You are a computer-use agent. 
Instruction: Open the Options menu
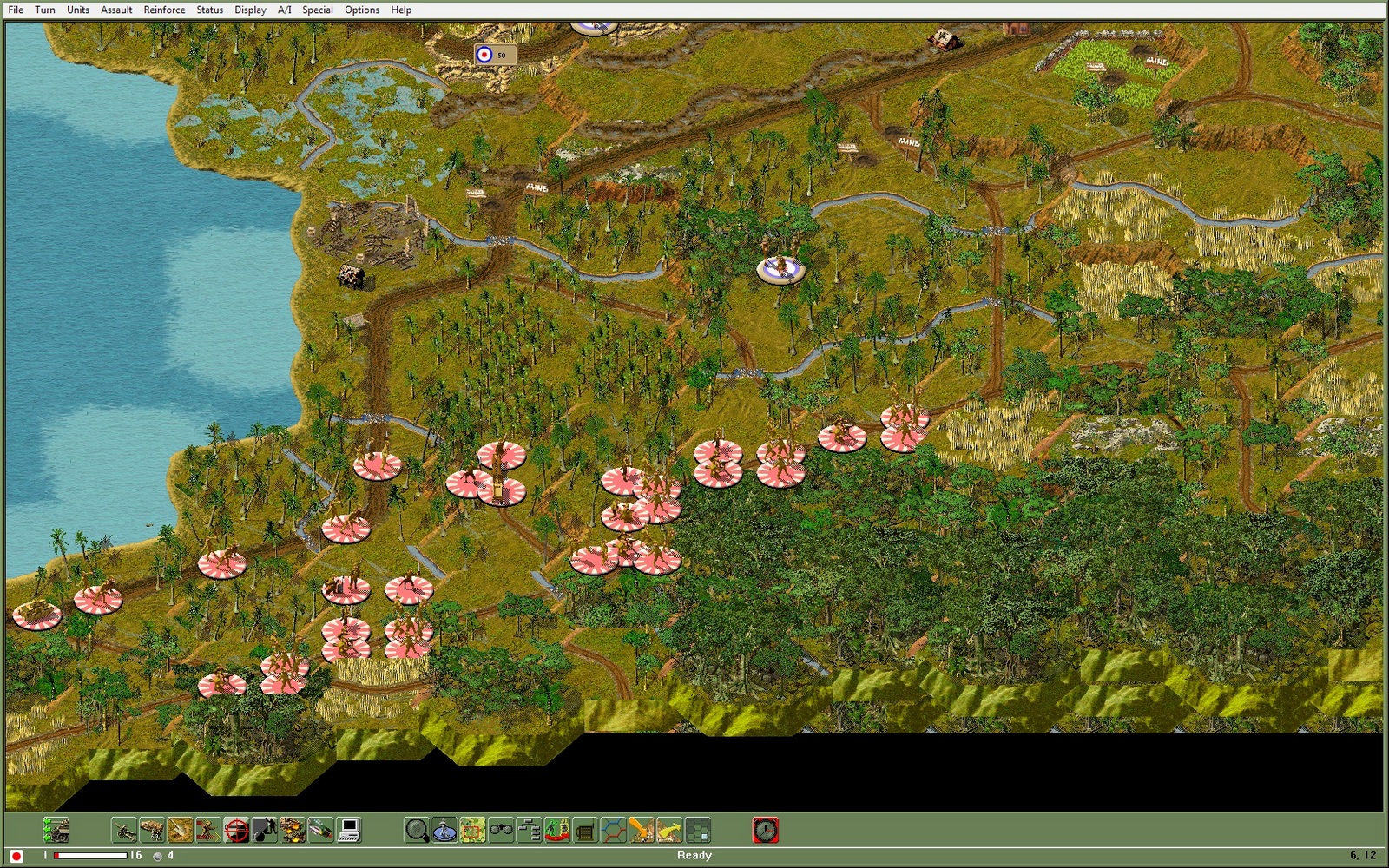[x=362, y=10]
